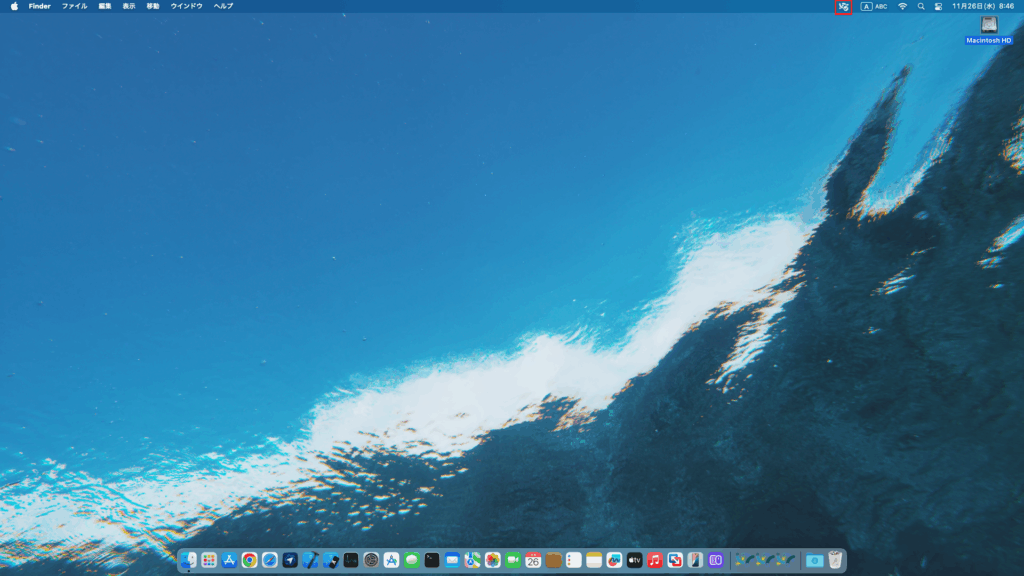Select the Macintosh HD desktop icon
This screenshot has height=576, width=1024.
pyautogui.click(x=989, y=26)
